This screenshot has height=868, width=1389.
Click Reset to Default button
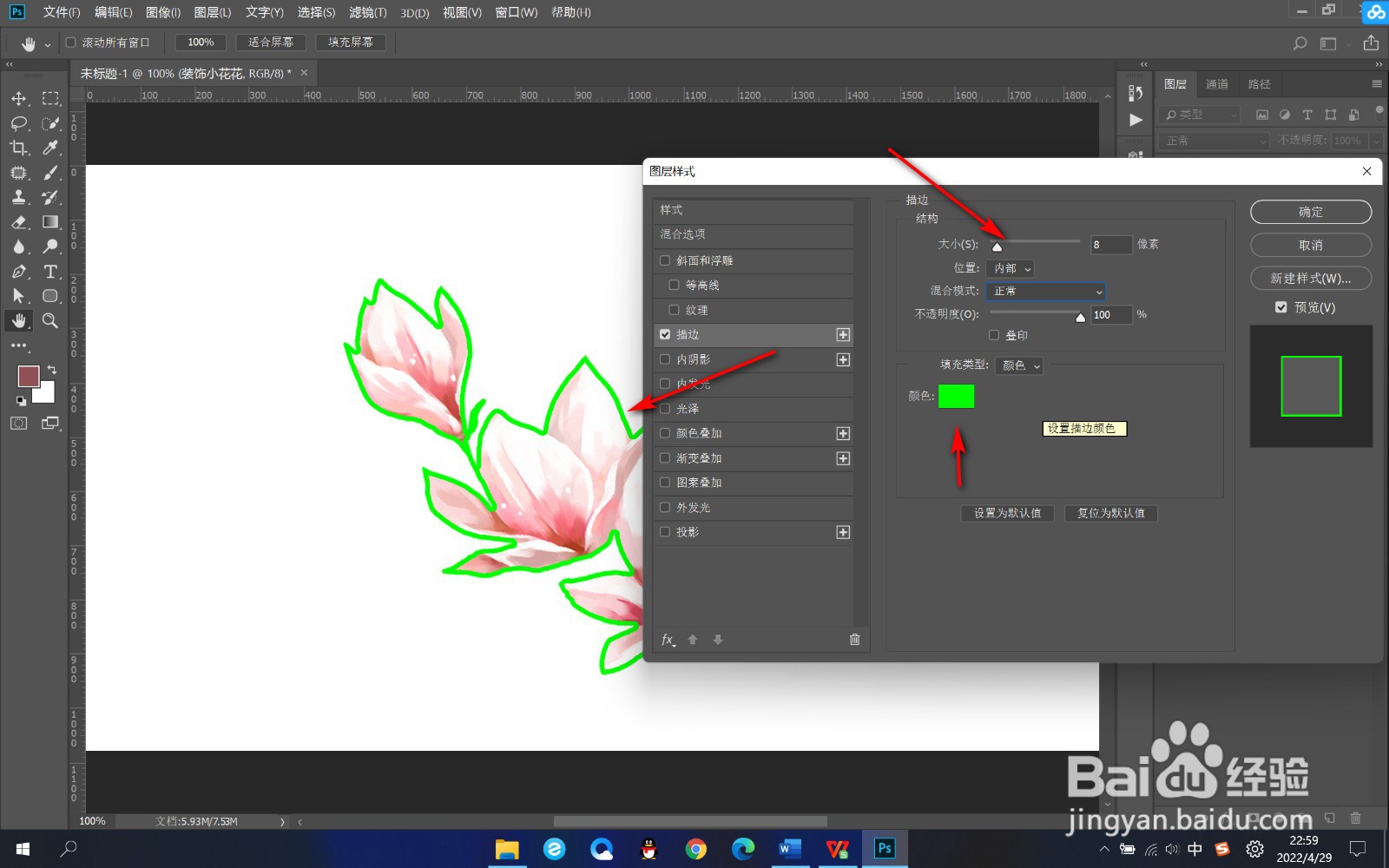[x=1111, y=513]
